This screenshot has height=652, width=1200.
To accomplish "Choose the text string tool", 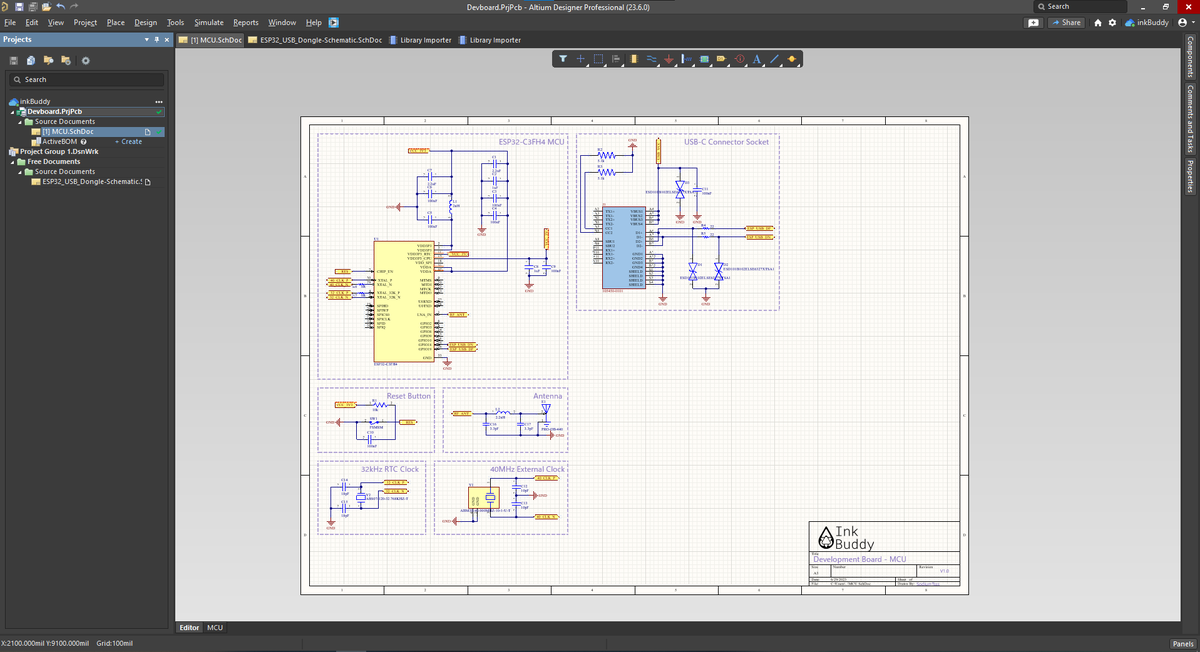I will click(x=757, y=59).
